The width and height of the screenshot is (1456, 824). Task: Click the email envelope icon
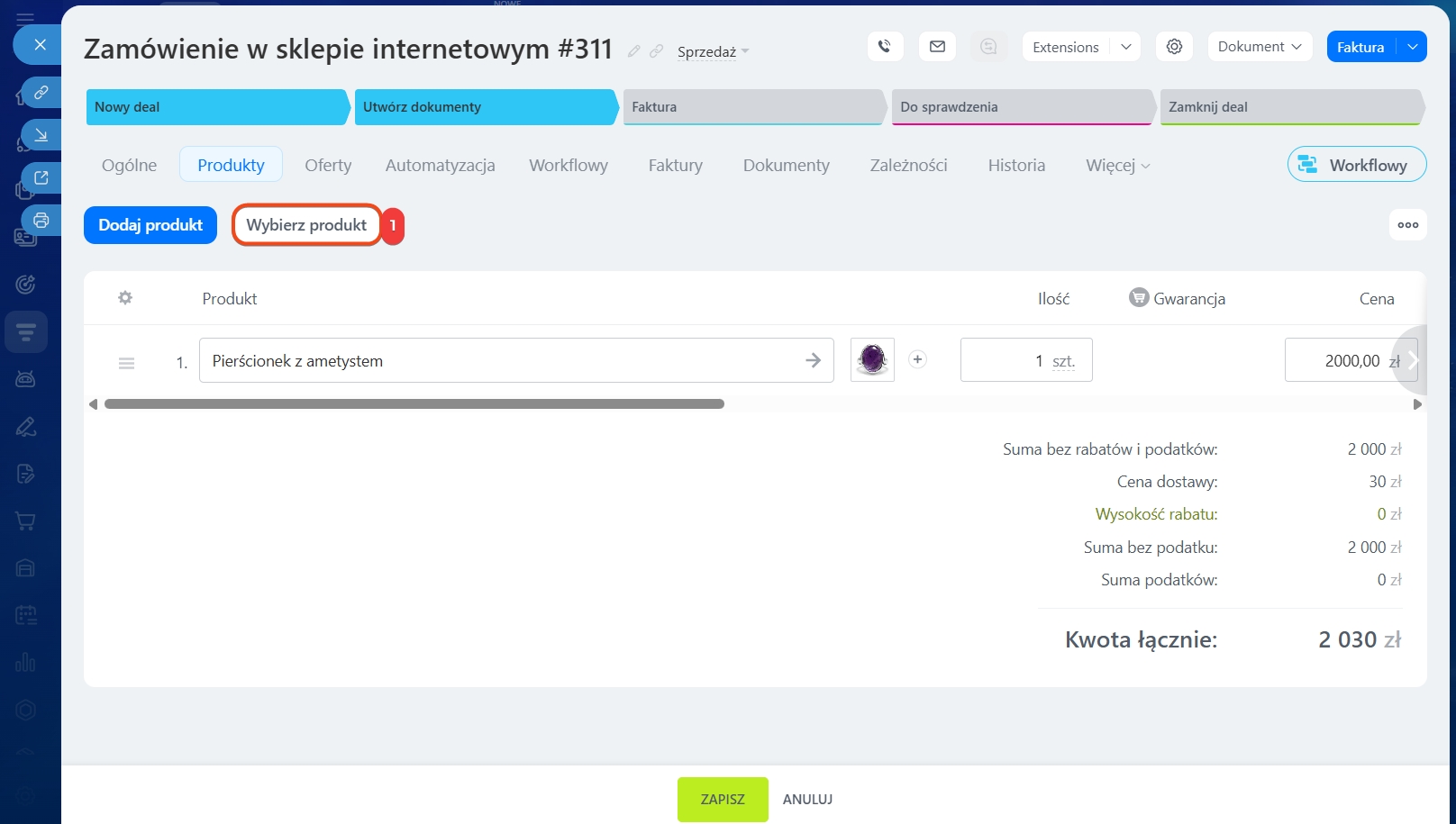(x=937, y=47)
